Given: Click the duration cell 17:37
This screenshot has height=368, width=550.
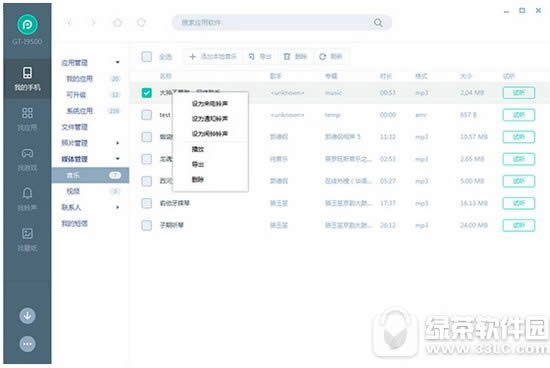Looking at the screenshot, I should point(388,203).
